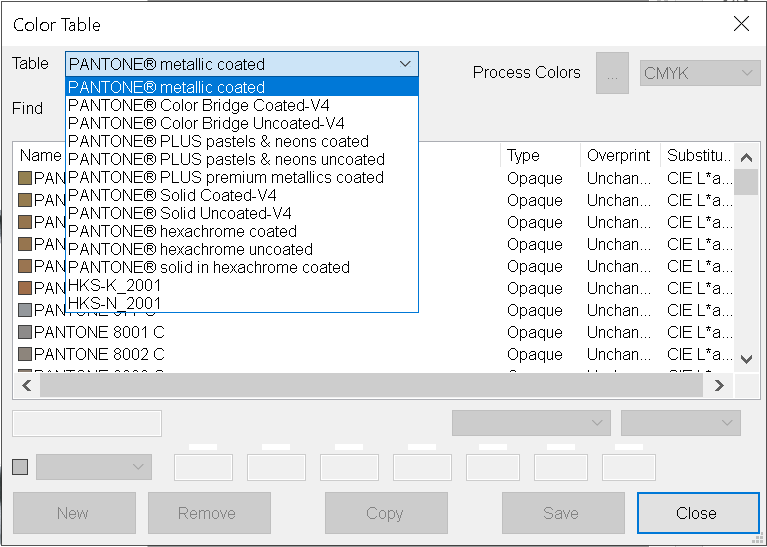Click the New button
767x547 pixels.
74,513
